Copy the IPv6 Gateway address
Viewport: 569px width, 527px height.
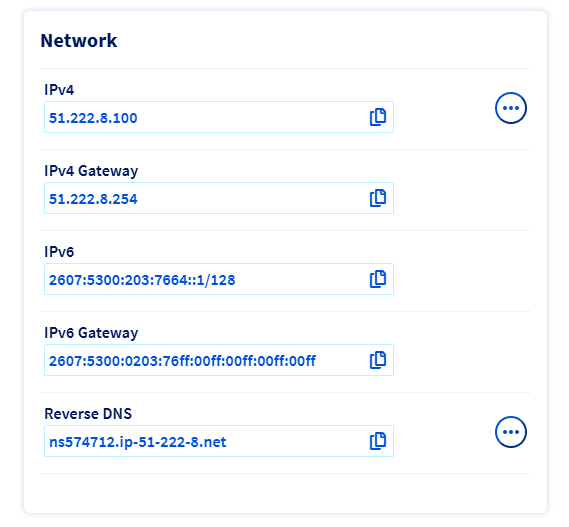click(378, 360)
